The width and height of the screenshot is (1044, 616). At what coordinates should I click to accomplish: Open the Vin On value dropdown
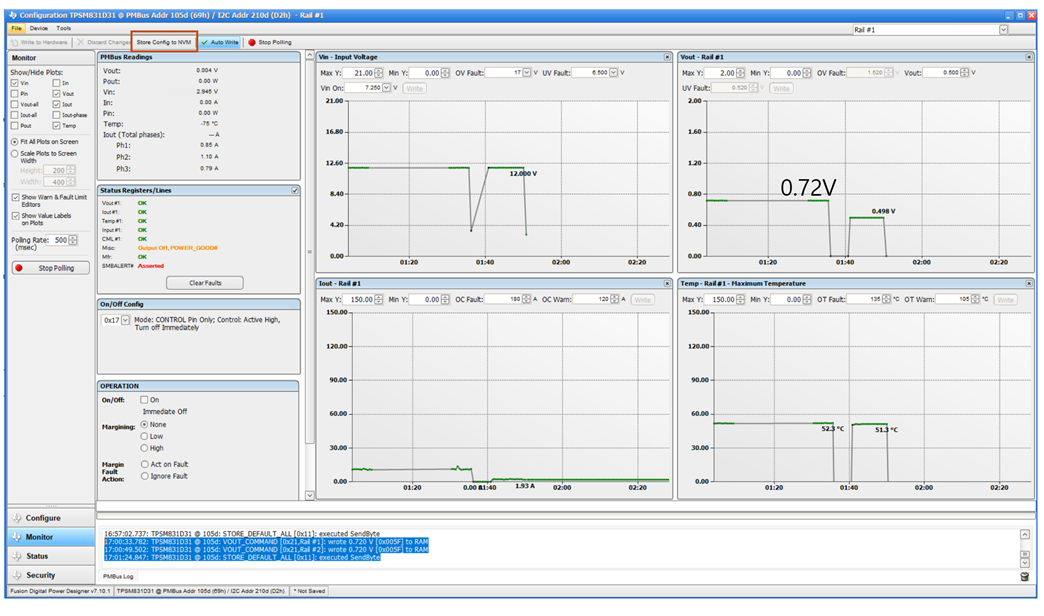(x=386, y=88)
